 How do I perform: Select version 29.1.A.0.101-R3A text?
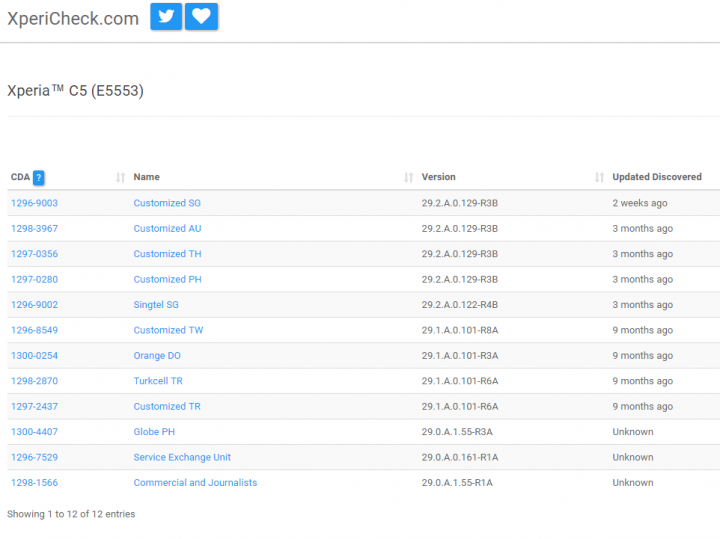pyautogui.click(x=460, y=356)
